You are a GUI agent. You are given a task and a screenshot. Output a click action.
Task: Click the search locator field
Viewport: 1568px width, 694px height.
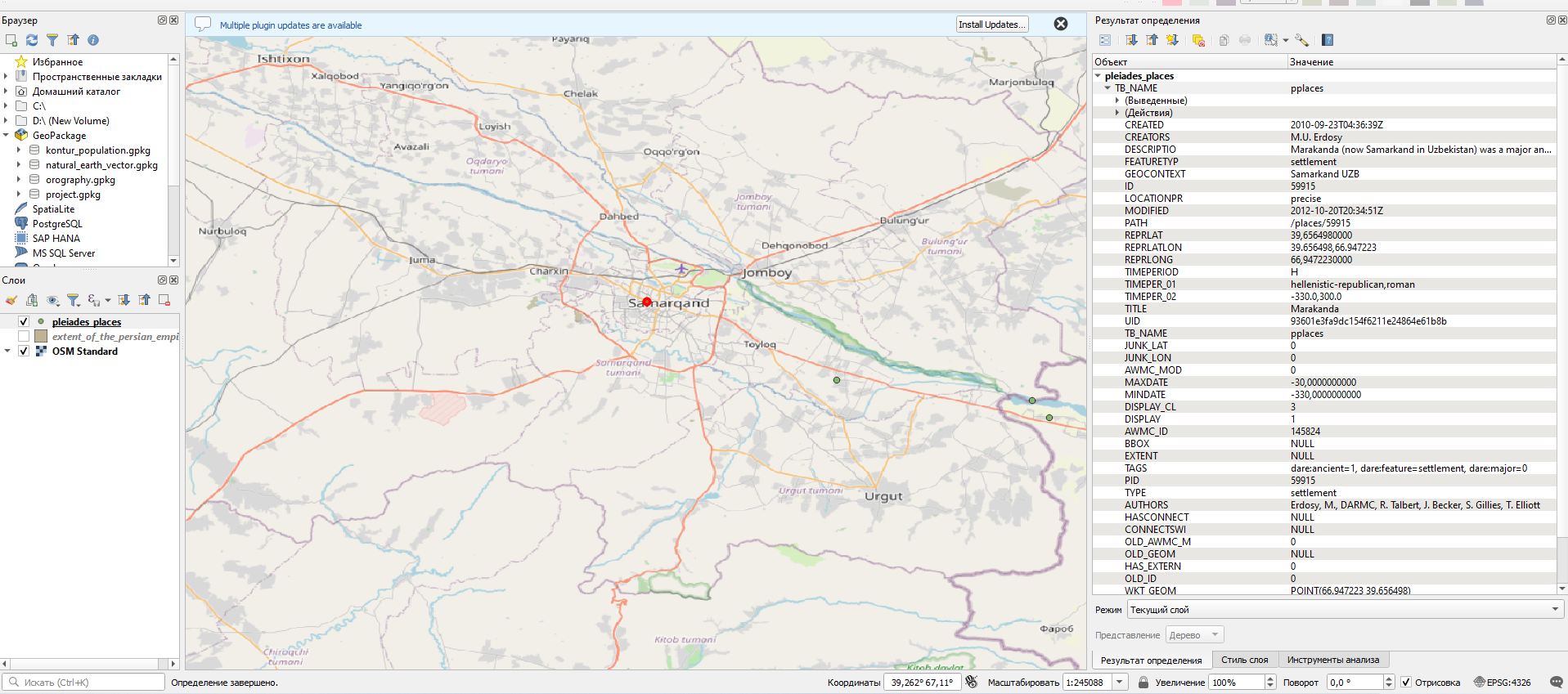coord(84,683)
